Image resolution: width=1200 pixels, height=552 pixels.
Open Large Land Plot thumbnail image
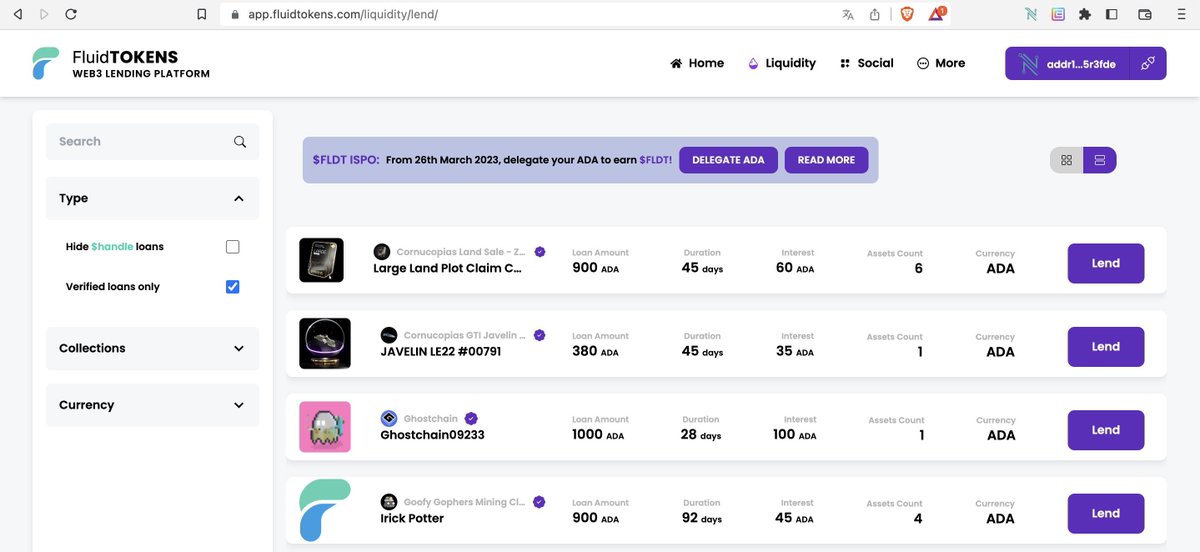[321, 260]
